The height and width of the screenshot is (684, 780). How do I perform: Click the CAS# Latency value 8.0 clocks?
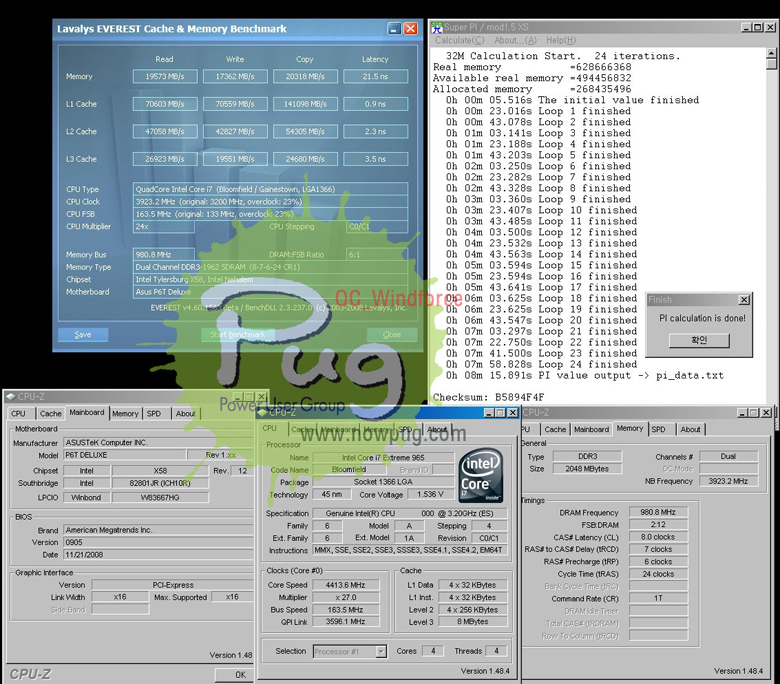click(x=658, y=537)
